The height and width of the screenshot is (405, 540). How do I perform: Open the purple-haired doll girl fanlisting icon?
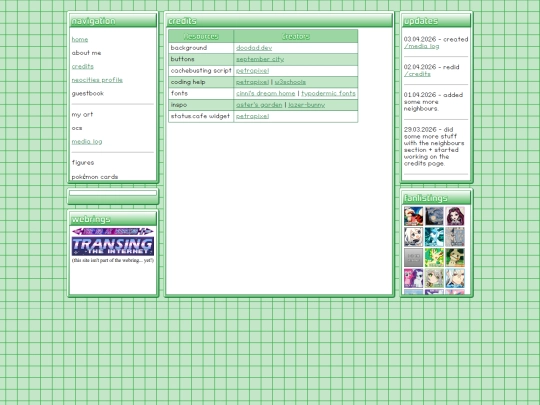point(455,216)
